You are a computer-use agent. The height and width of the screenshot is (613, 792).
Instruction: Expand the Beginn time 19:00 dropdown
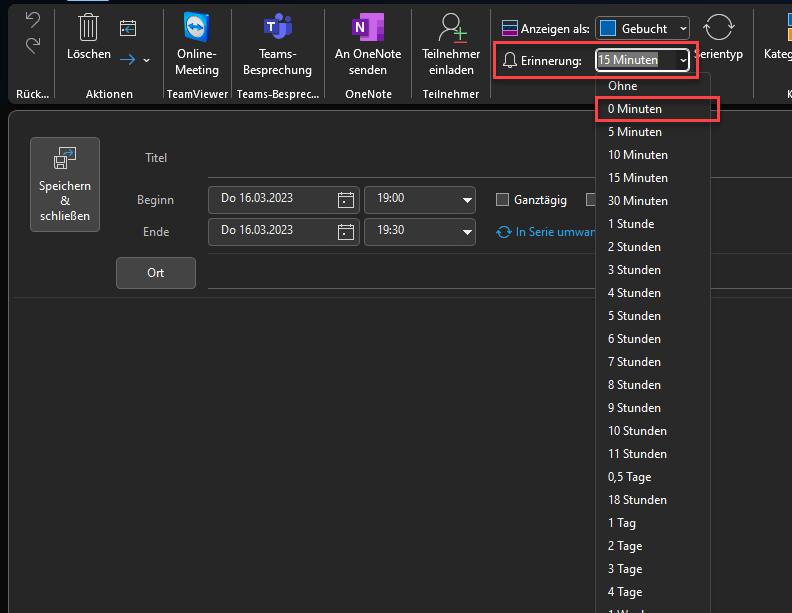point(466,200)
